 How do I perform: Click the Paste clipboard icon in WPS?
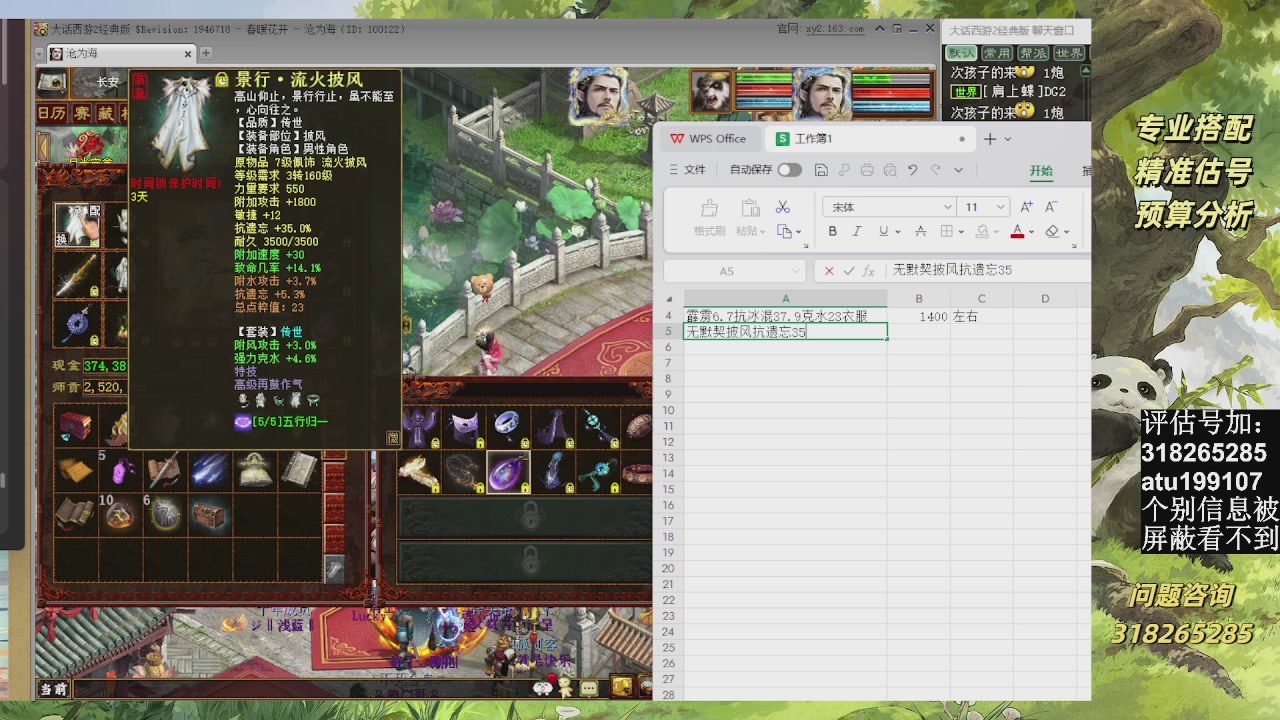[x=750, y=208]
